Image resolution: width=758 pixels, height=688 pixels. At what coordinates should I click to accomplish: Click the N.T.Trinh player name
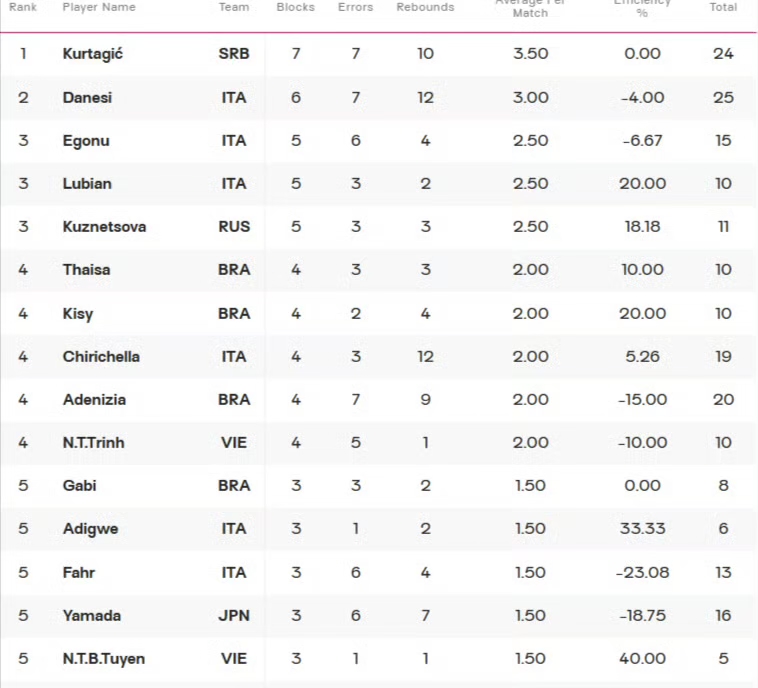point(93,443)
